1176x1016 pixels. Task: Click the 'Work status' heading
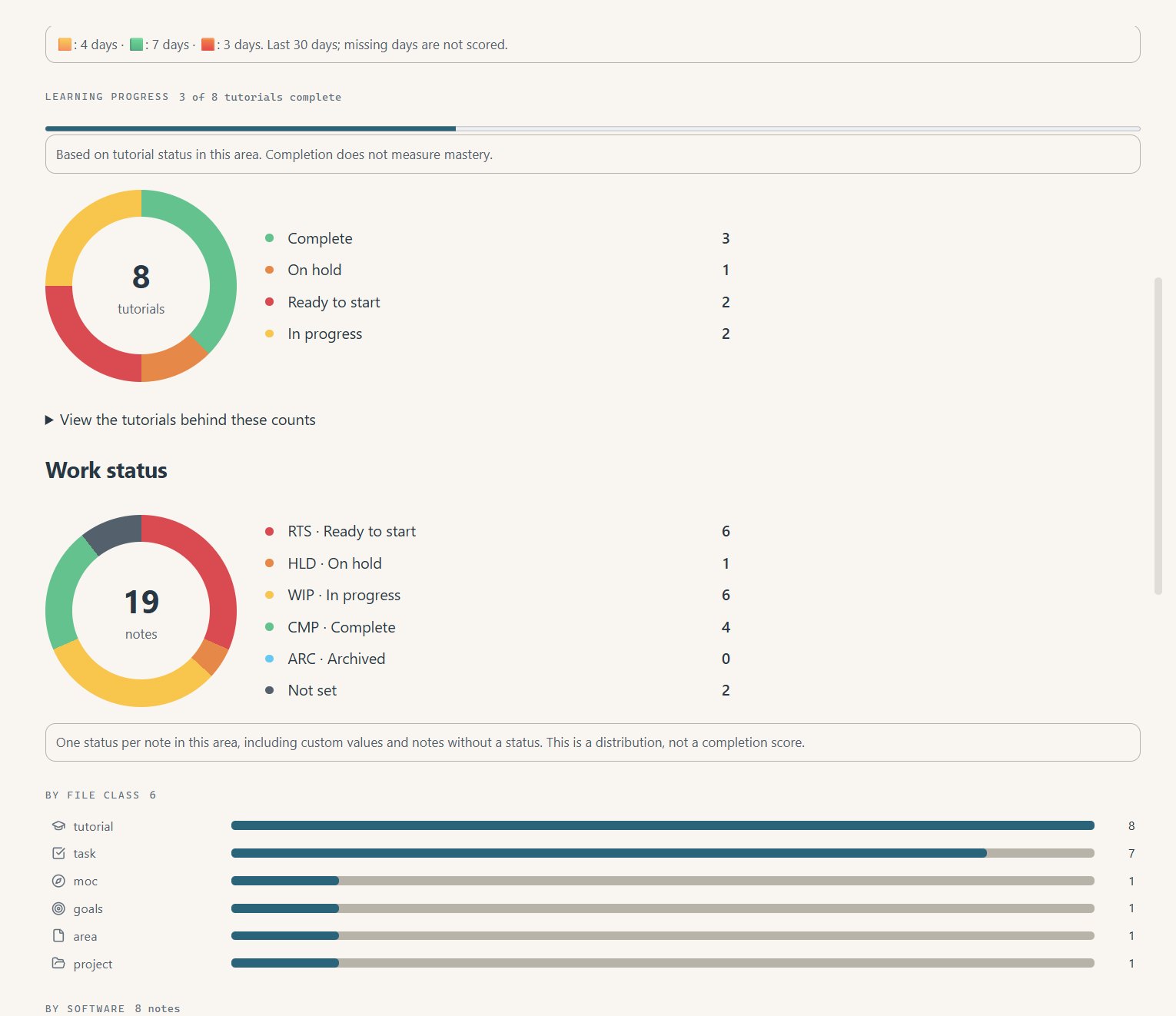[x=106, y=470]
